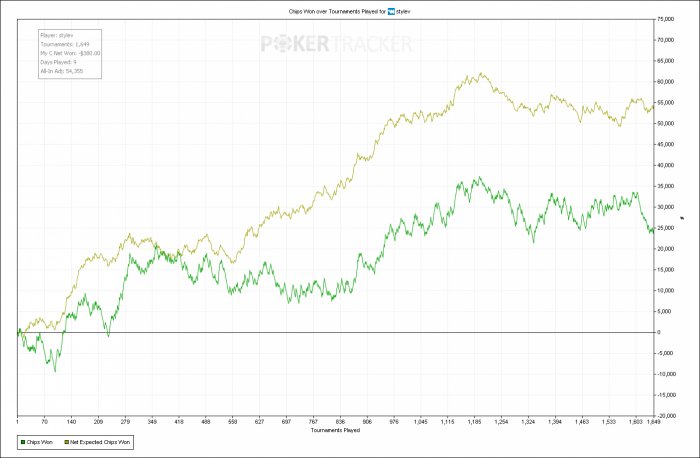Click the 'Tournaments: 1,649' line in info box
700x458 pixels.
[x=65, y=44]
